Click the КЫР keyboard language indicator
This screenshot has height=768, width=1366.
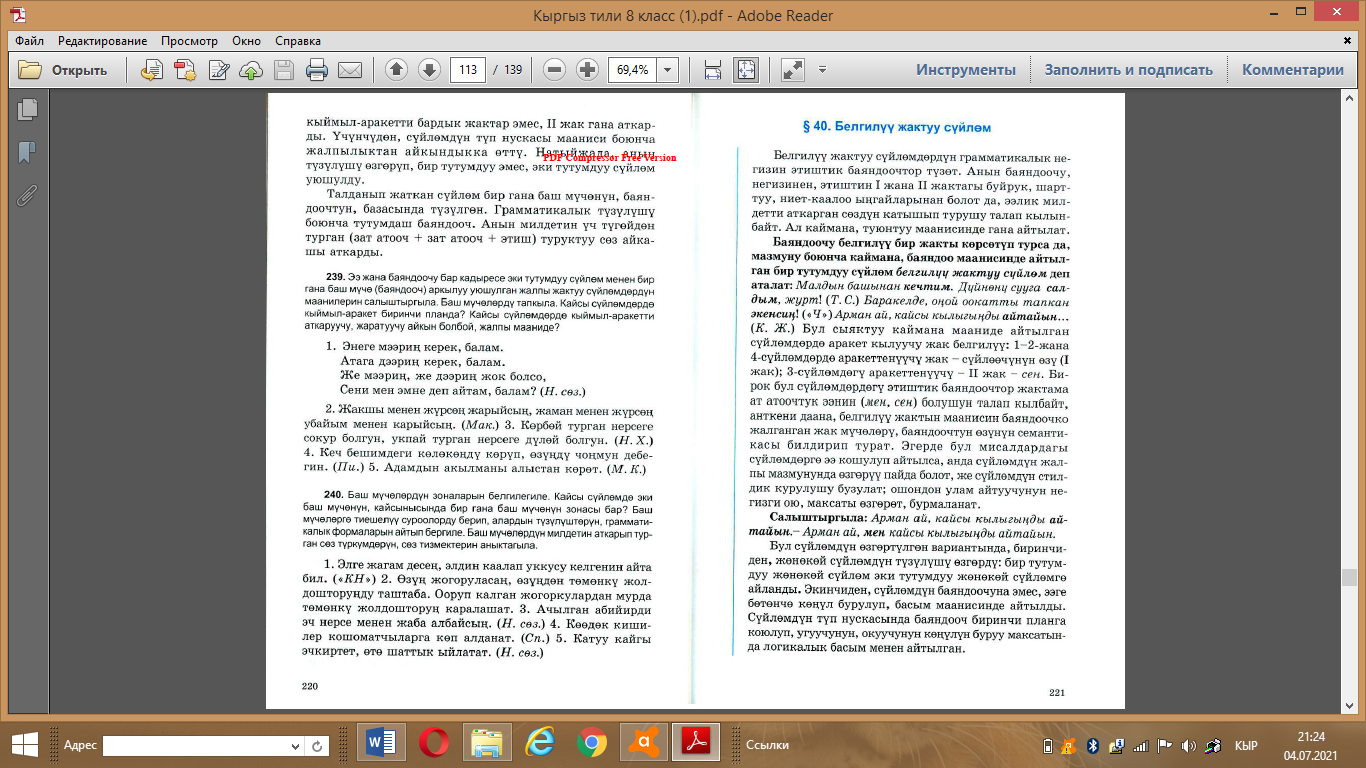point(1246,745)
